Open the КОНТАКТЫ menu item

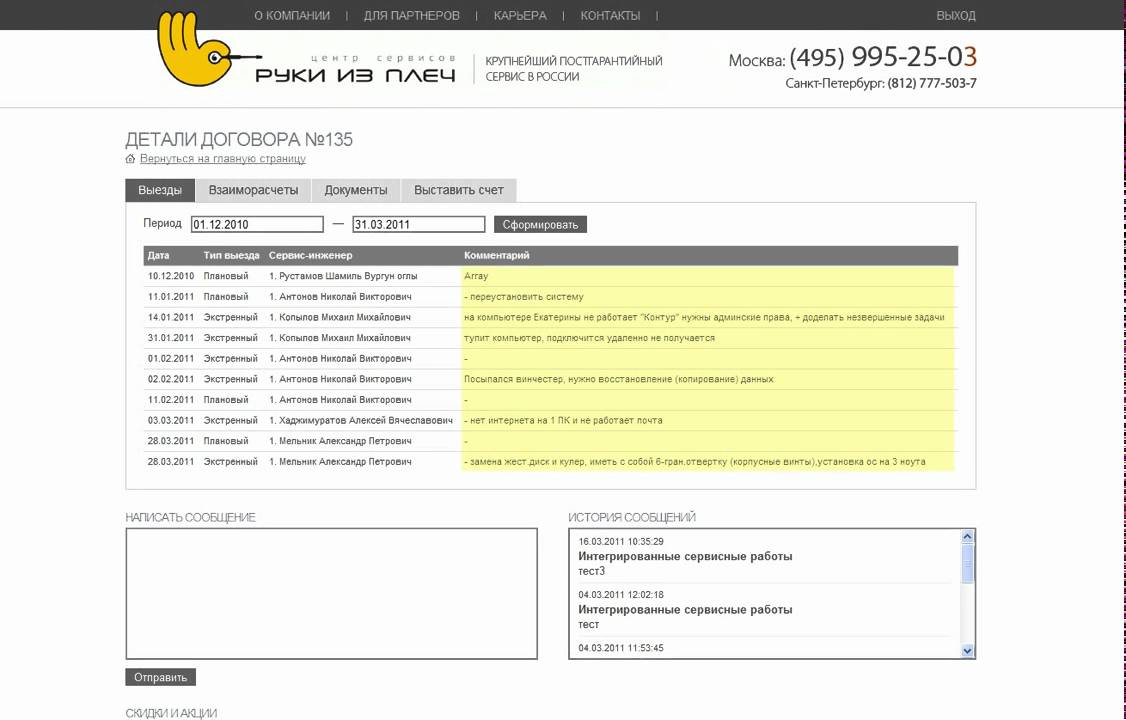click(610, 15)
